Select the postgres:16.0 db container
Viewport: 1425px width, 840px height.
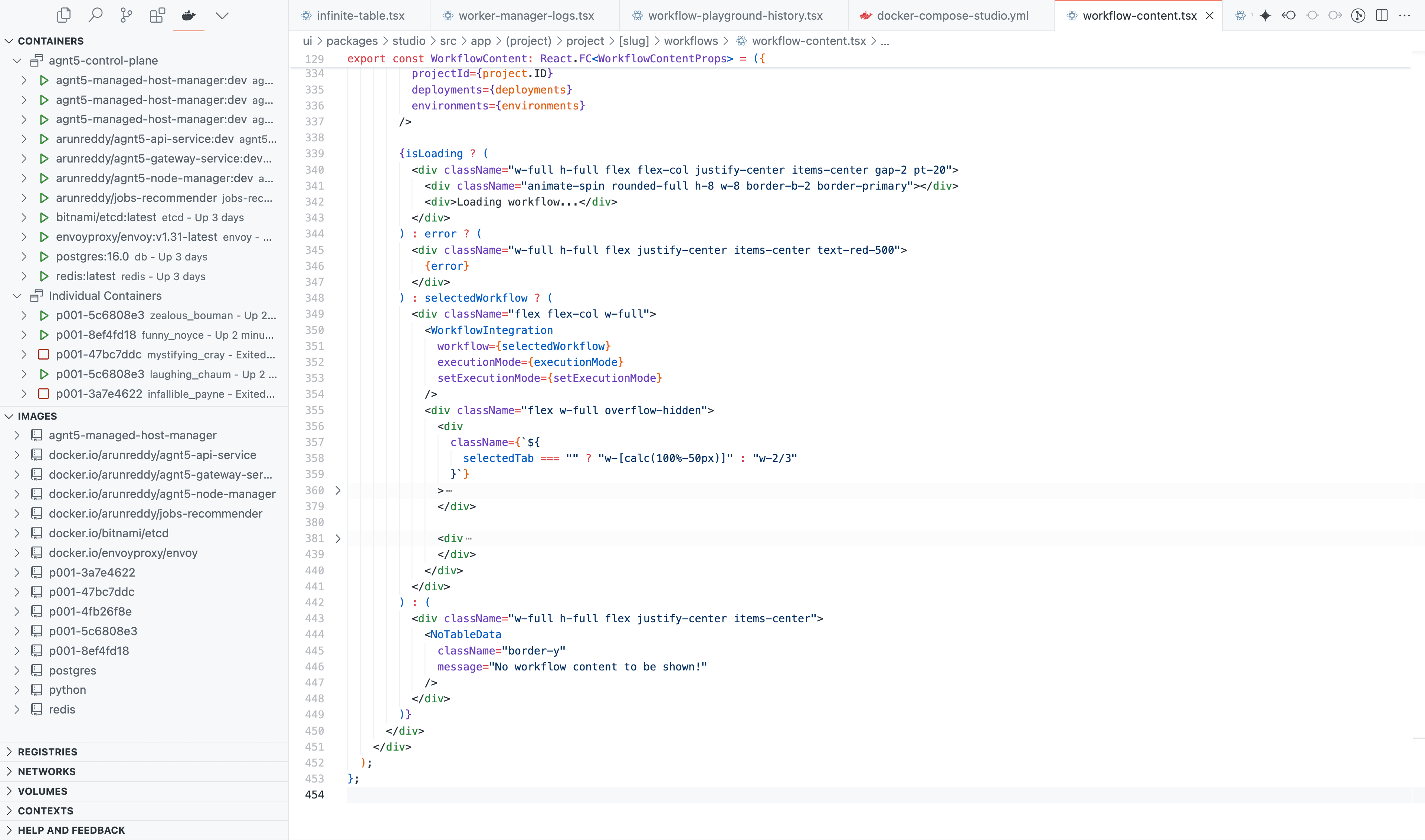coord(144,256)
